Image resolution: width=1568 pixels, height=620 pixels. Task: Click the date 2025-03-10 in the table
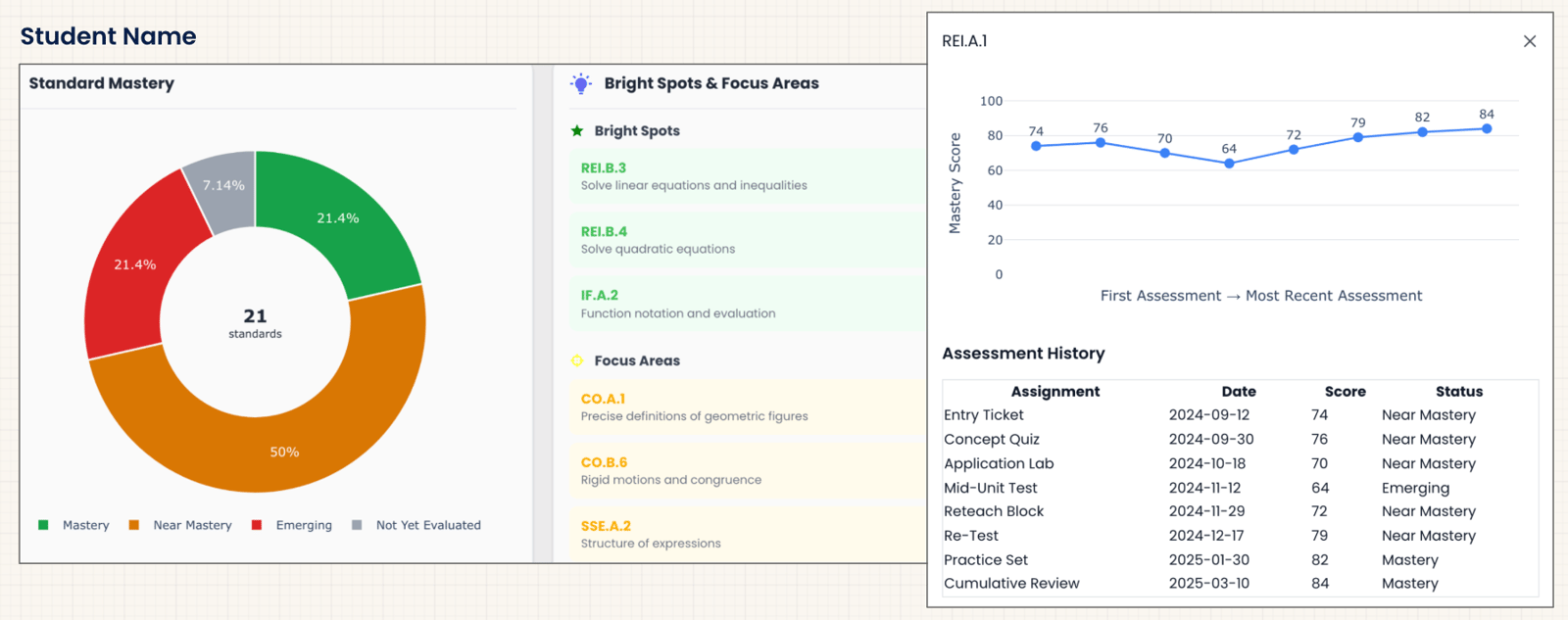[1208, 584]
